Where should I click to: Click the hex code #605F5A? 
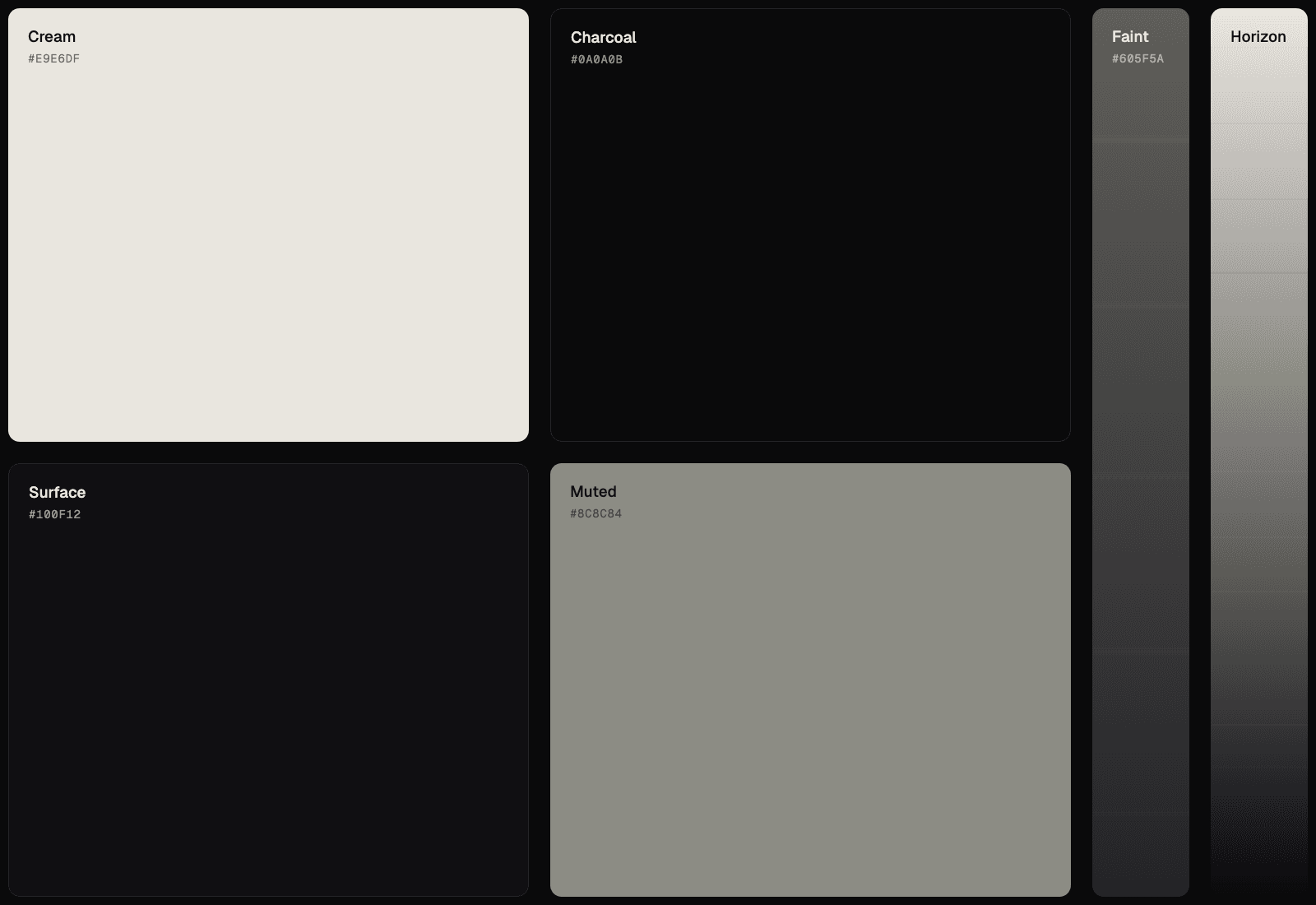click(1138, 58)
